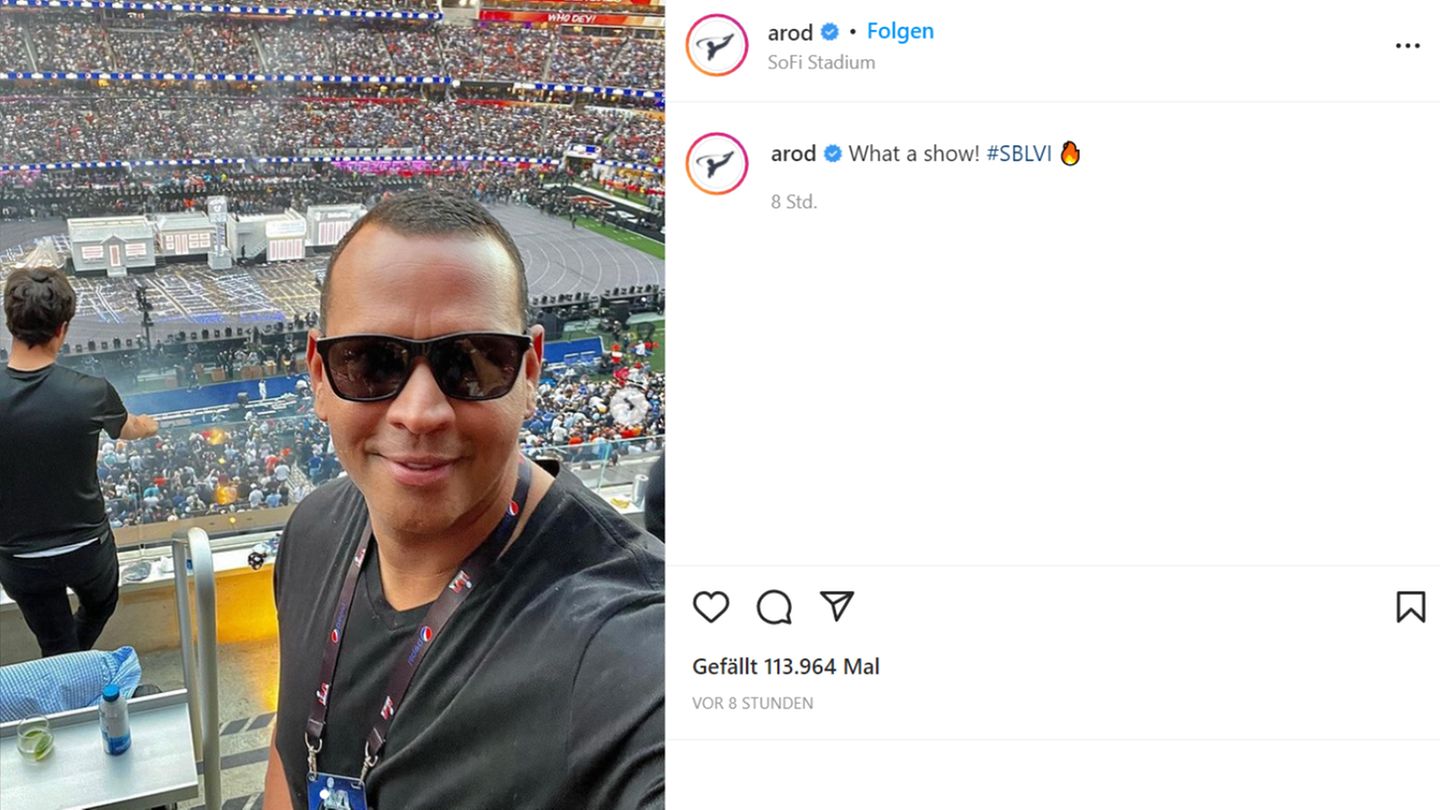Open arod username in the caption

(794, 154)
